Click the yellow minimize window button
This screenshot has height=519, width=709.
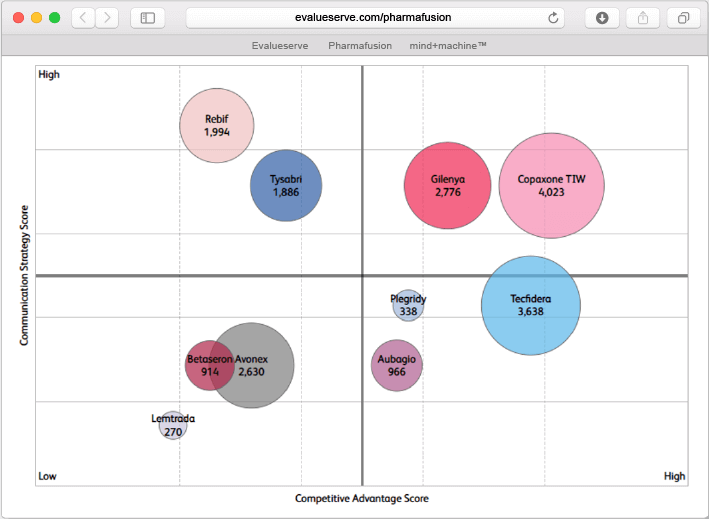point(37,18)
